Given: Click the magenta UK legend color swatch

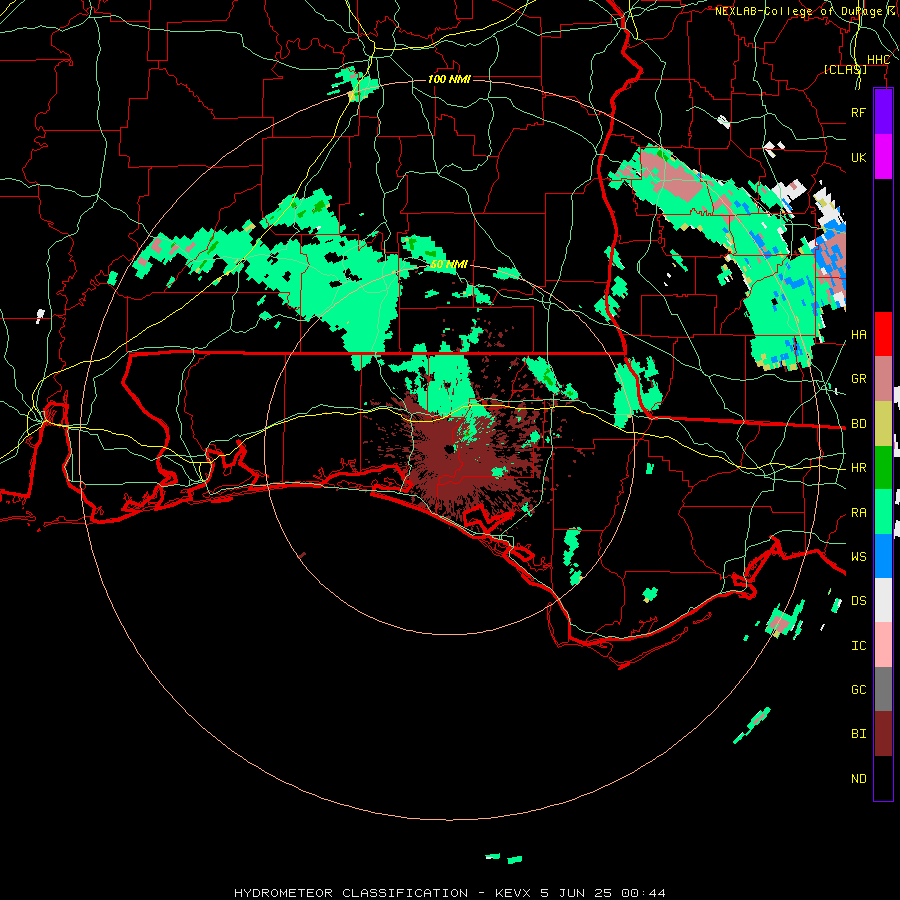Looking at the screenshot, I should tap(883, 157).
